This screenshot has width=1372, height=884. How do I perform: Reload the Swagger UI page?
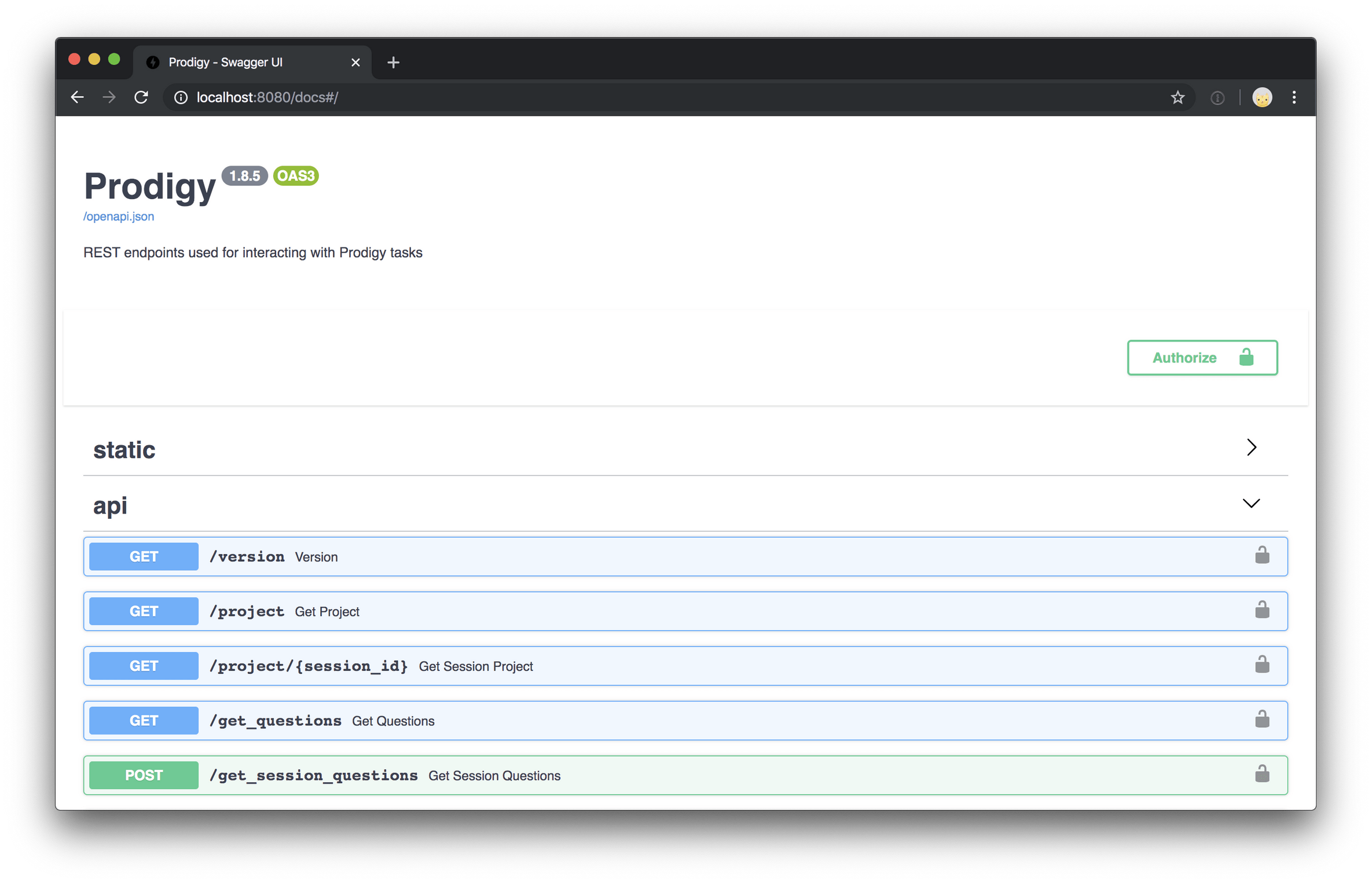142,97
